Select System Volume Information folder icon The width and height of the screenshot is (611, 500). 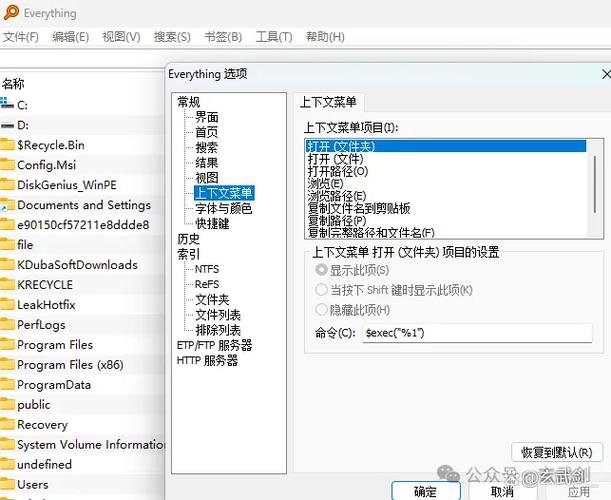coord(7,445)
